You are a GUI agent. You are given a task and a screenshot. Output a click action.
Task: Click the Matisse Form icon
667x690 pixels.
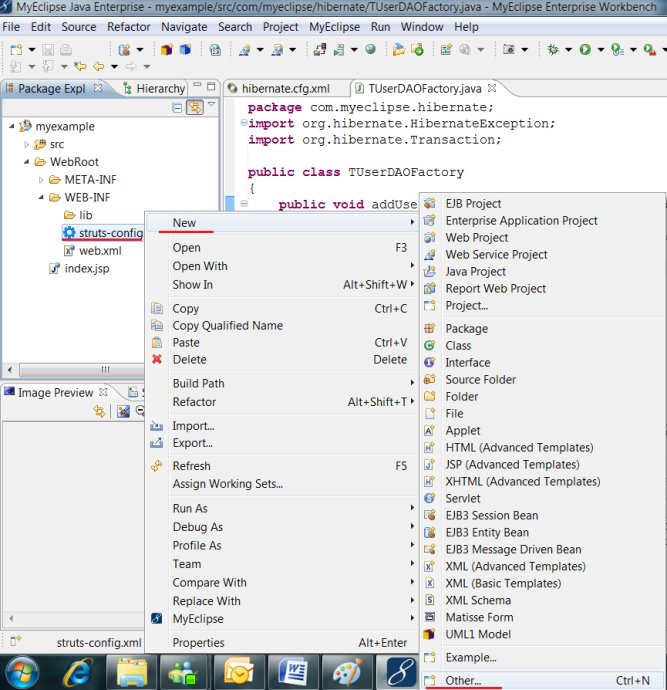[x=429, y=617]
